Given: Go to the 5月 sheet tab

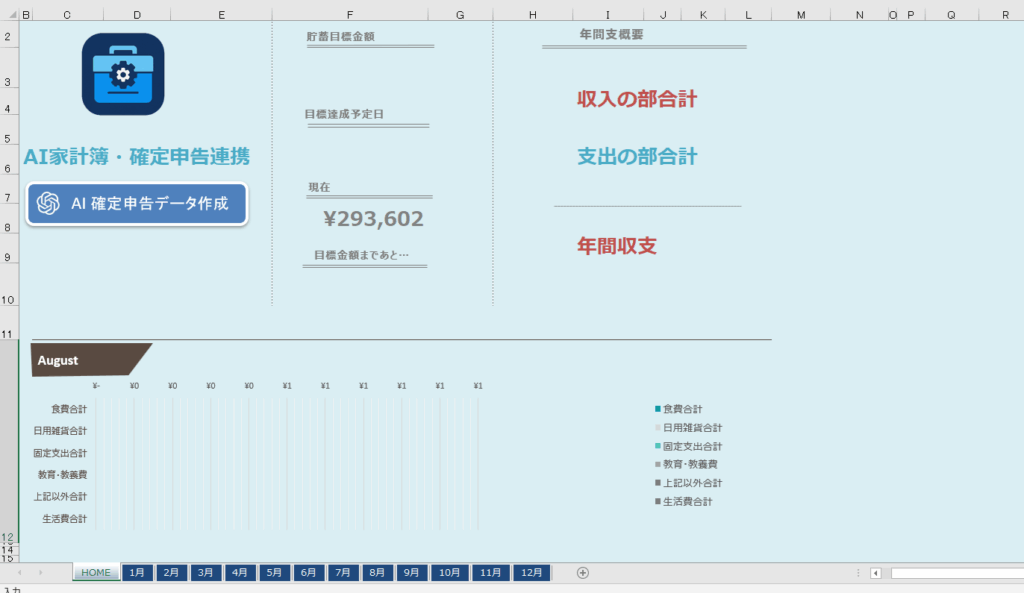Looking at the screenshot, I should [274, 573].
